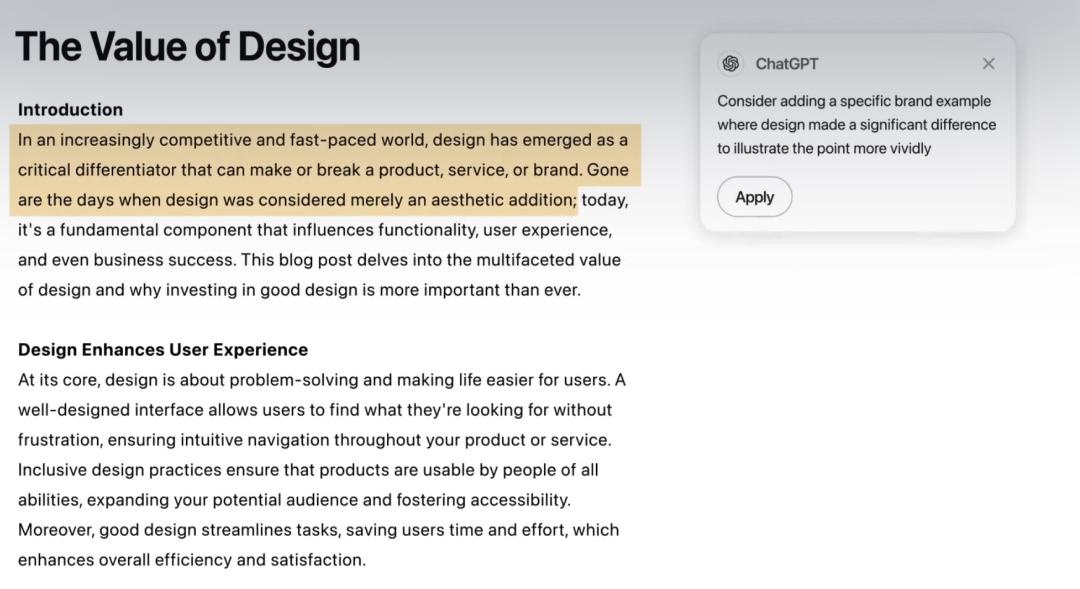The image size is (1080, 589).
Task: Click the Introduction heading
Action: [70, 110]
